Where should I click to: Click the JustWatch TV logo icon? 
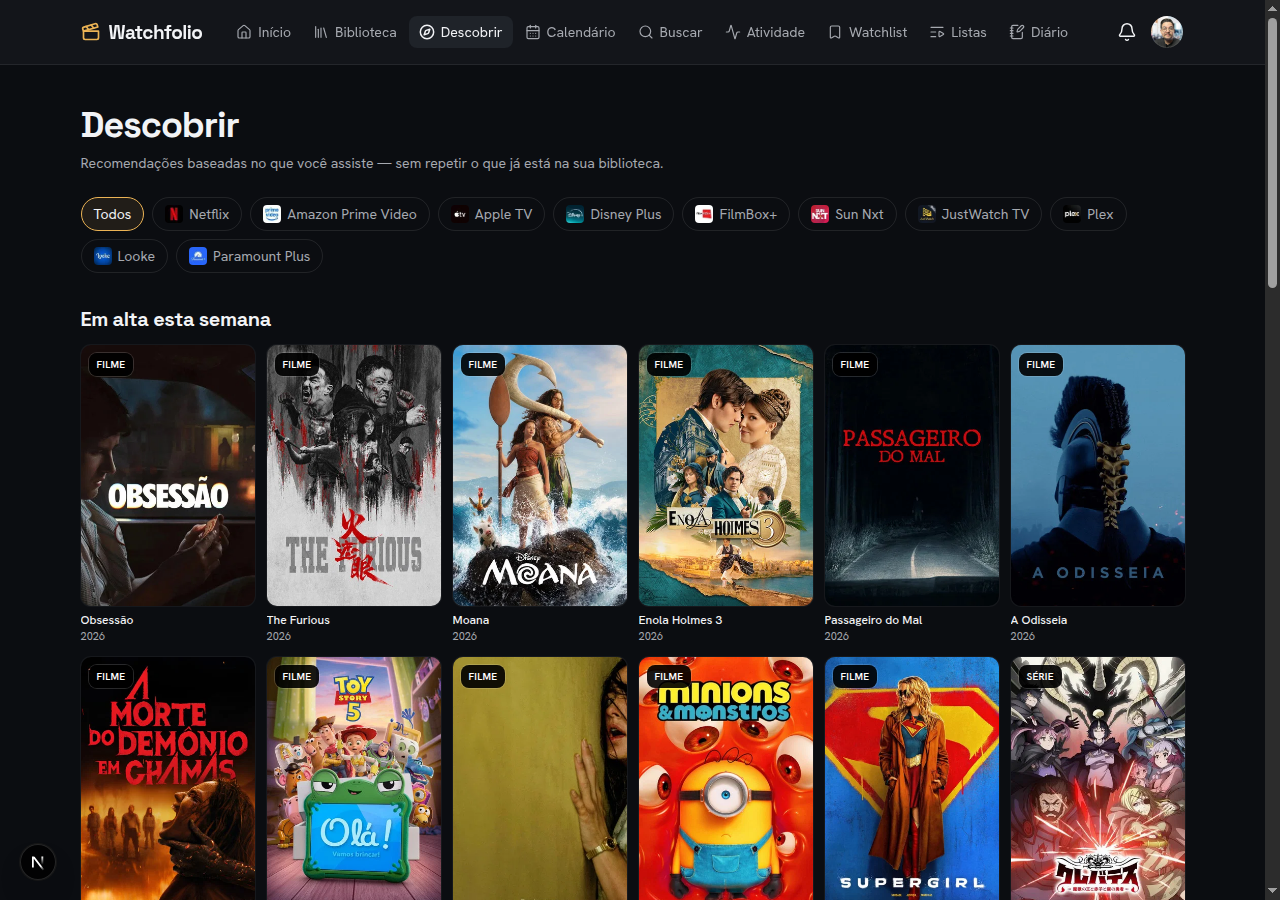pyautogui.click(x=927, y=214)
